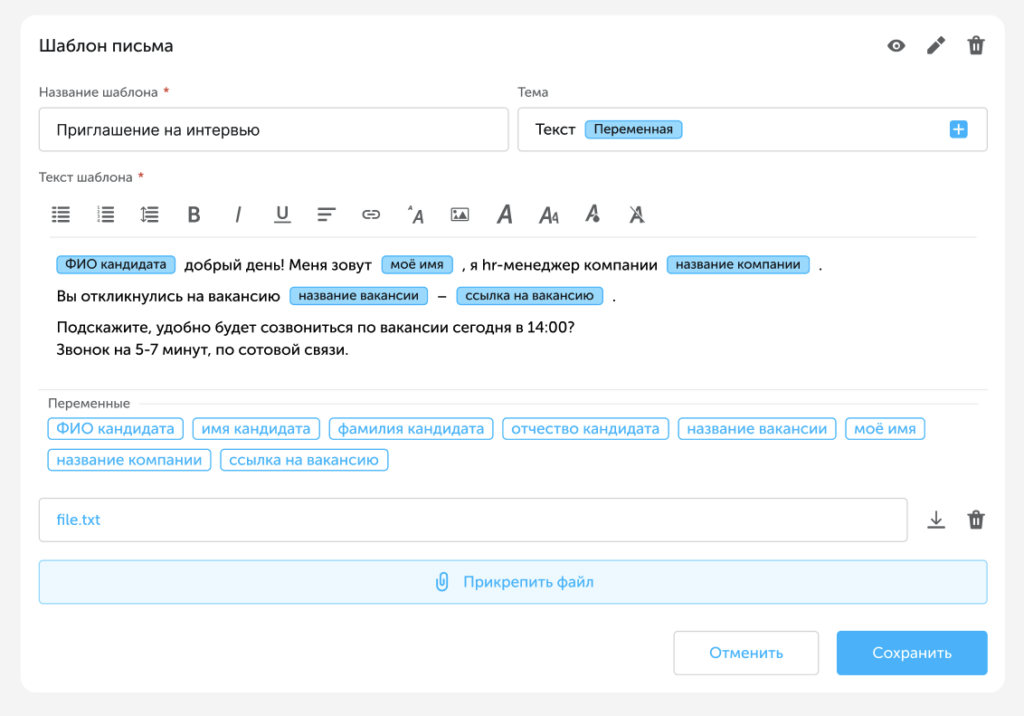Open text alignment options
This screenshot has height=716, width=1024.
tap(326, 214)
